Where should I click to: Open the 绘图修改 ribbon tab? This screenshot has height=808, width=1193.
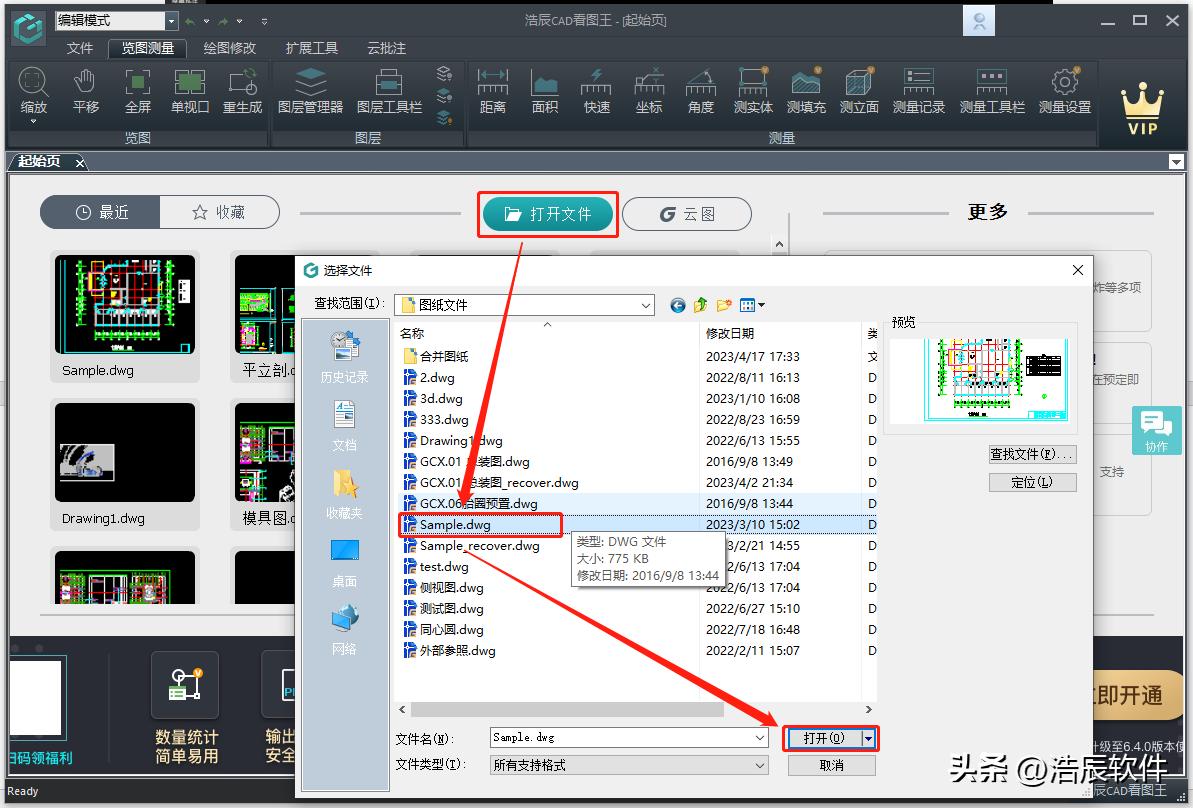[229, 48]
